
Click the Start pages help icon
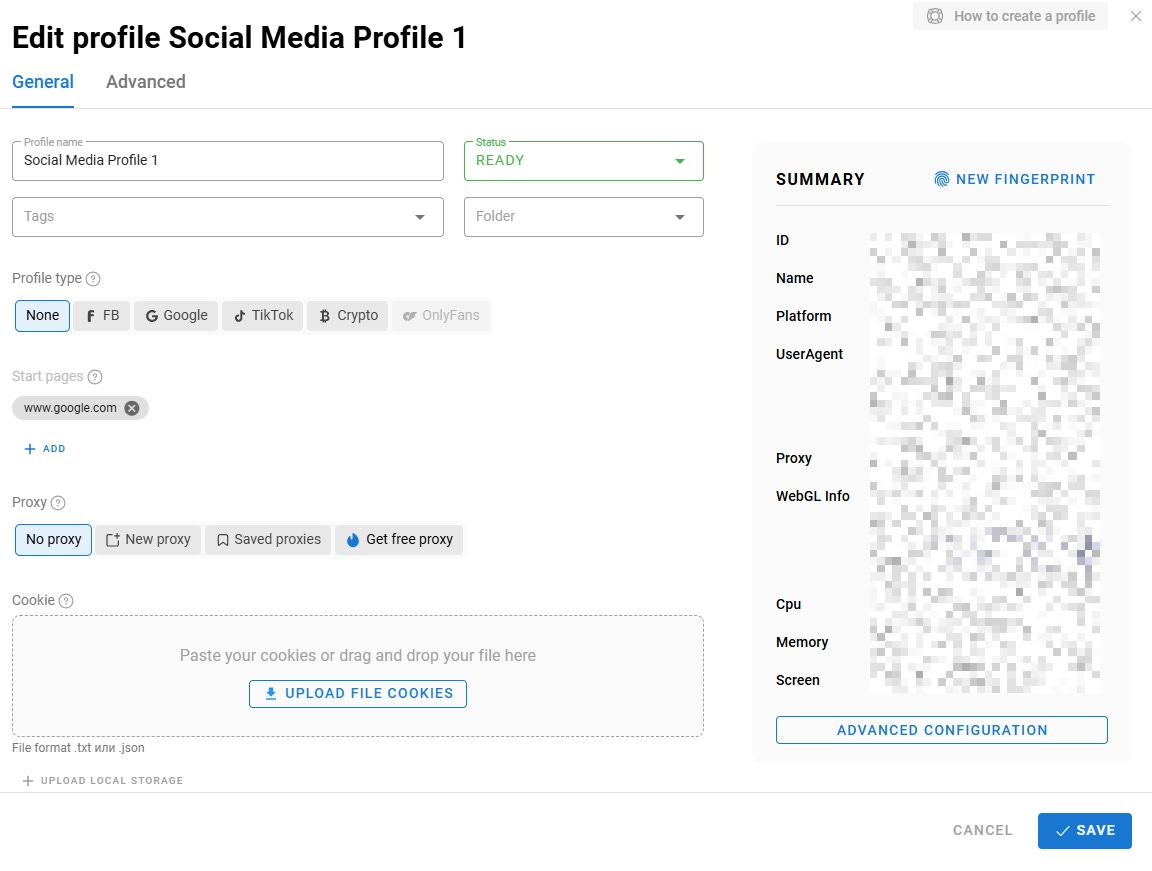(95, 377)
